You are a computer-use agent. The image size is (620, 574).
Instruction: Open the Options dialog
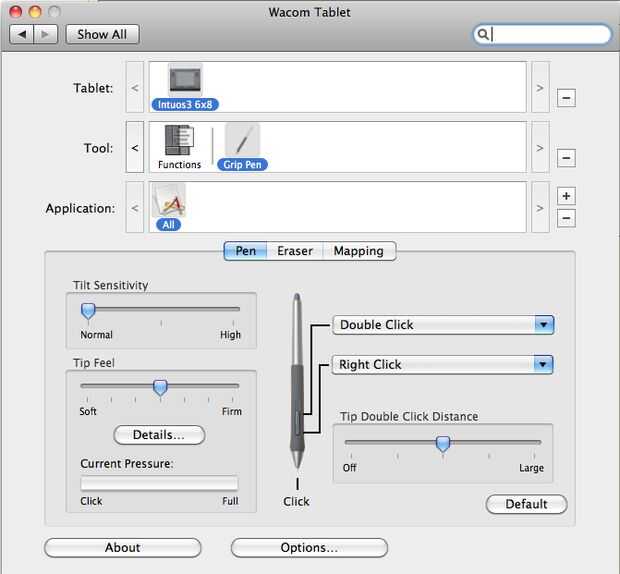[x=309, y=548]
